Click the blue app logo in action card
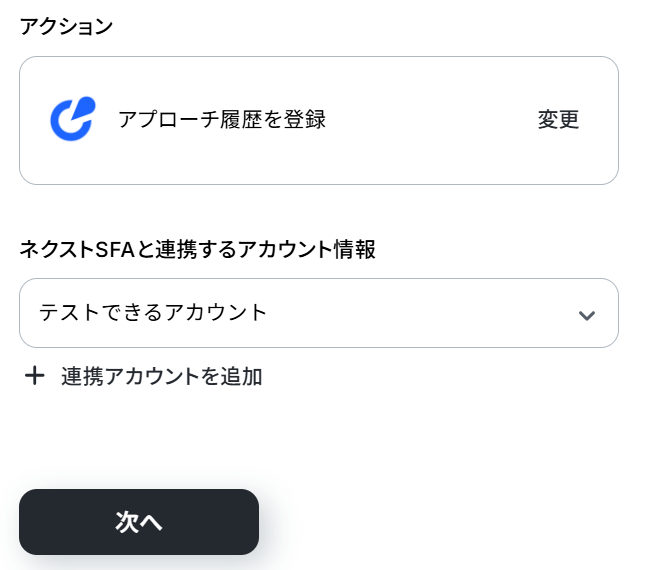Image resolution: width=648 pixels, height=570 pixels. coord(72,119)
